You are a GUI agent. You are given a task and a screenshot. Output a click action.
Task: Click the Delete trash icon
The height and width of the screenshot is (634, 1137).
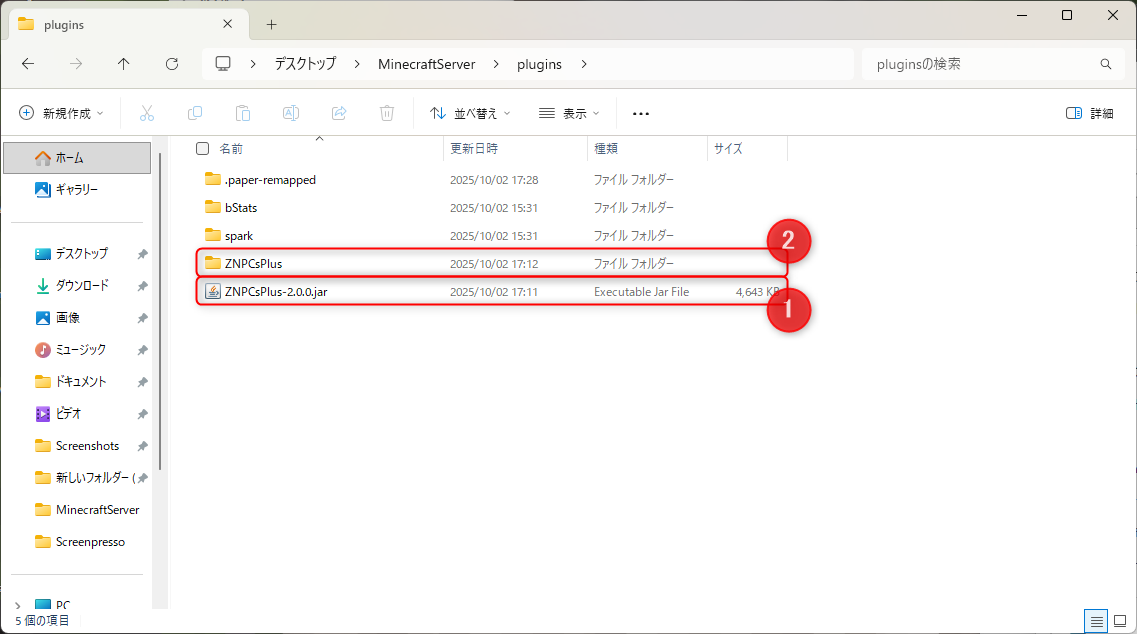tap(387, 113)
